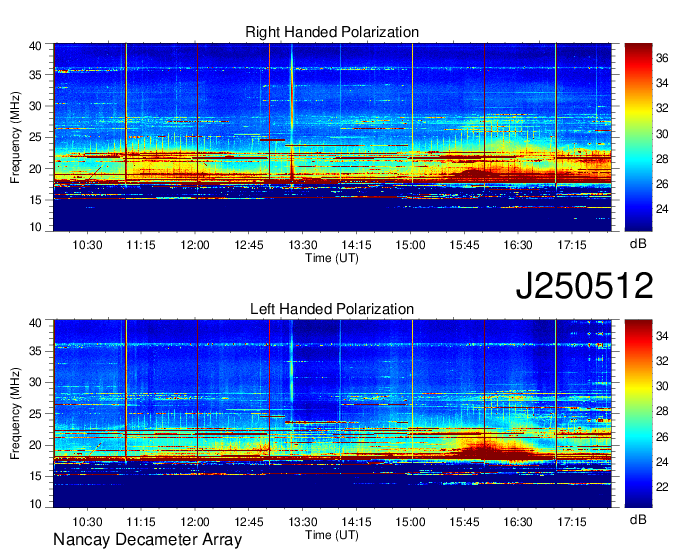Click the Right Handed Polarization spectrogram image
680x552 pixels.
332,137
